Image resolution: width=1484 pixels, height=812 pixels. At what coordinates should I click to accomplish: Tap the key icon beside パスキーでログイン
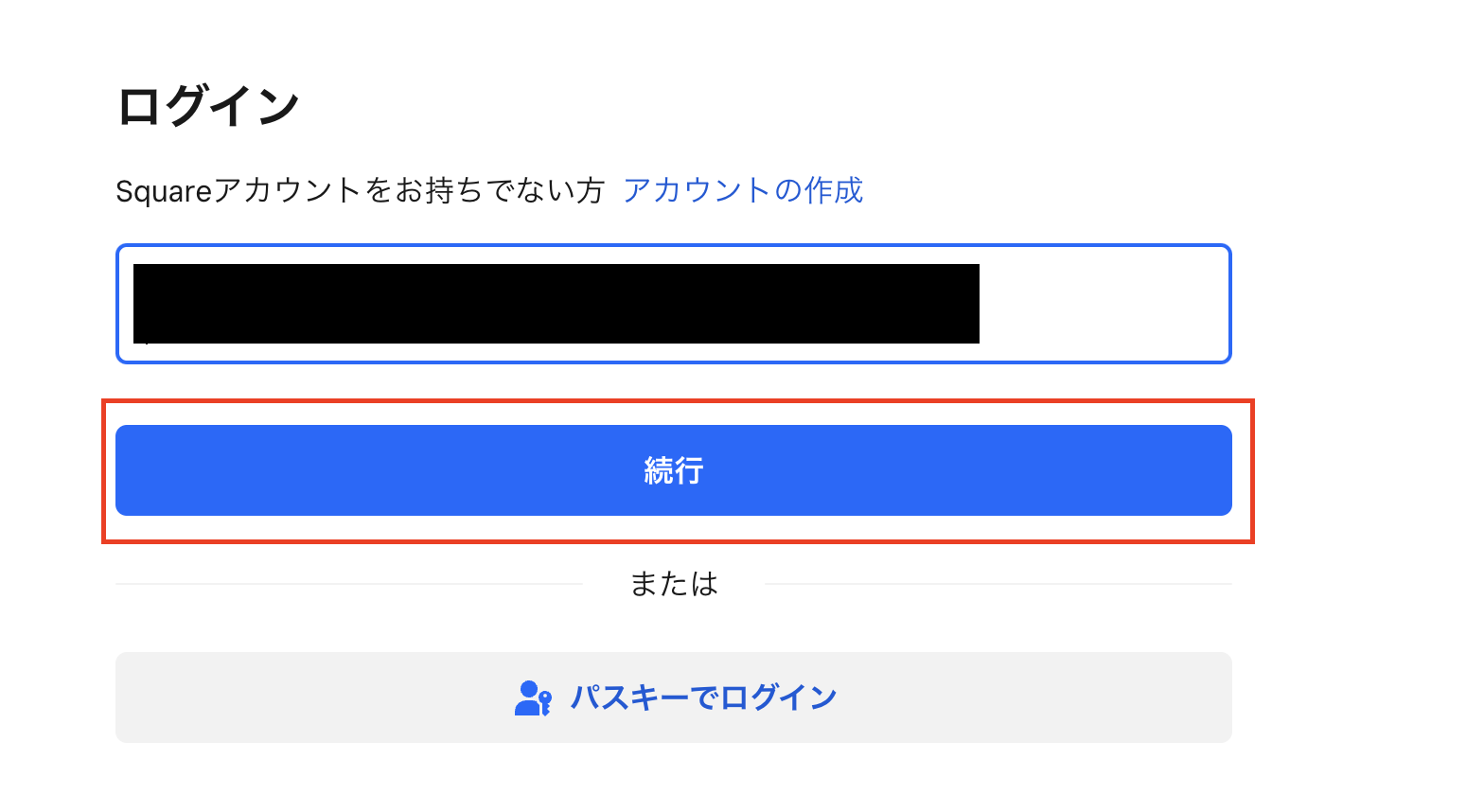(x=533, y=698)
